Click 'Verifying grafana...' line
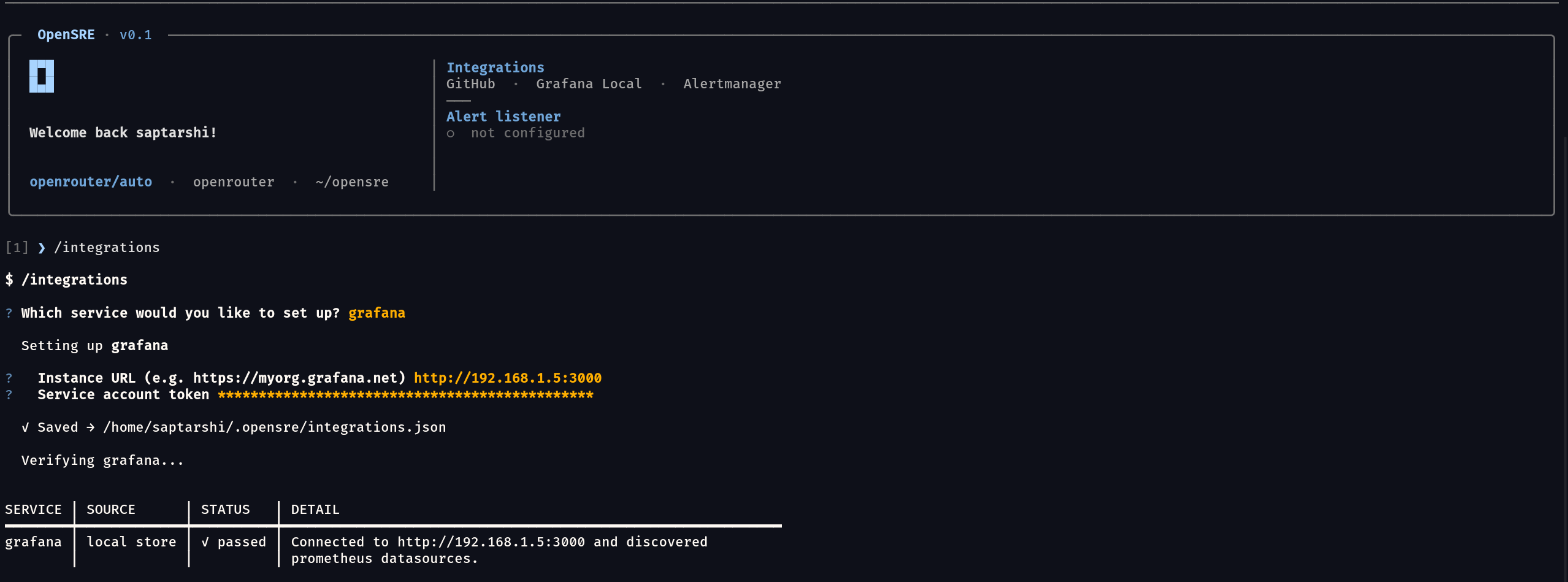Viewport: 1568px width, 582px height. click(102, 461)
